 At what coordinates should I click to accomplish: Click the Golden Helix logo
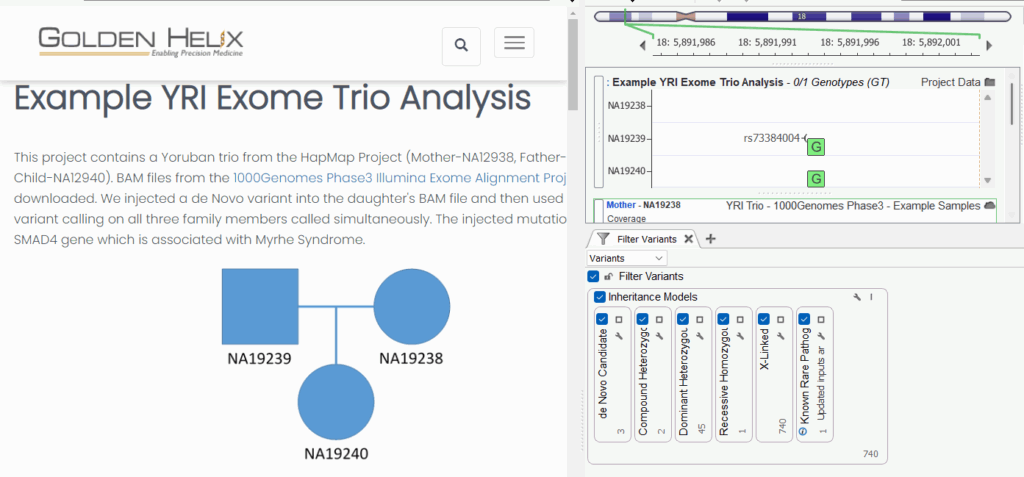point(140,42)
